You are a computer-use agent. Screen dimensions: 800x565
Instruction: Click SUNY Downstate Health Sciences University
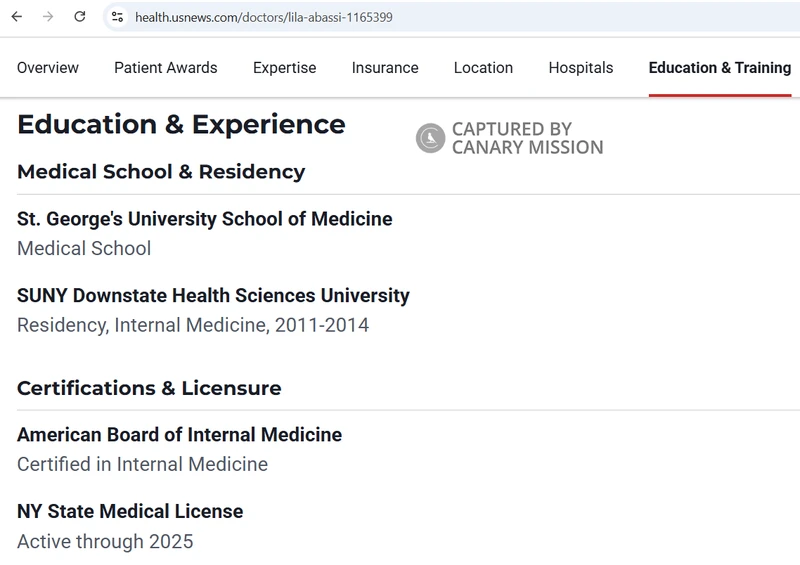pos(213,296)
